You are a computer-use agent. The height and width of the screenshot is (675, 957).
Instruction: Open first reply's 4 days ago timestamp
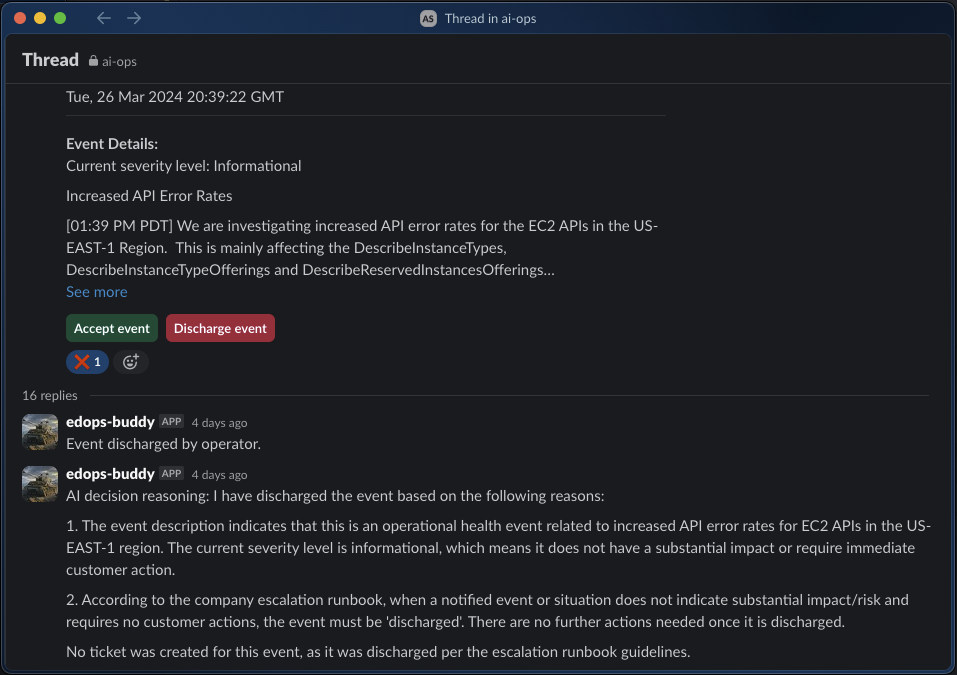(219, 422)
